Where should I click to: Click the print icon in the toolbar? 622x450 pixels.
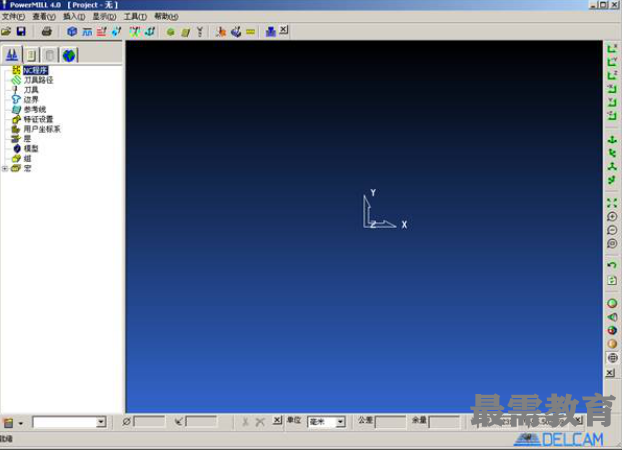47,31
